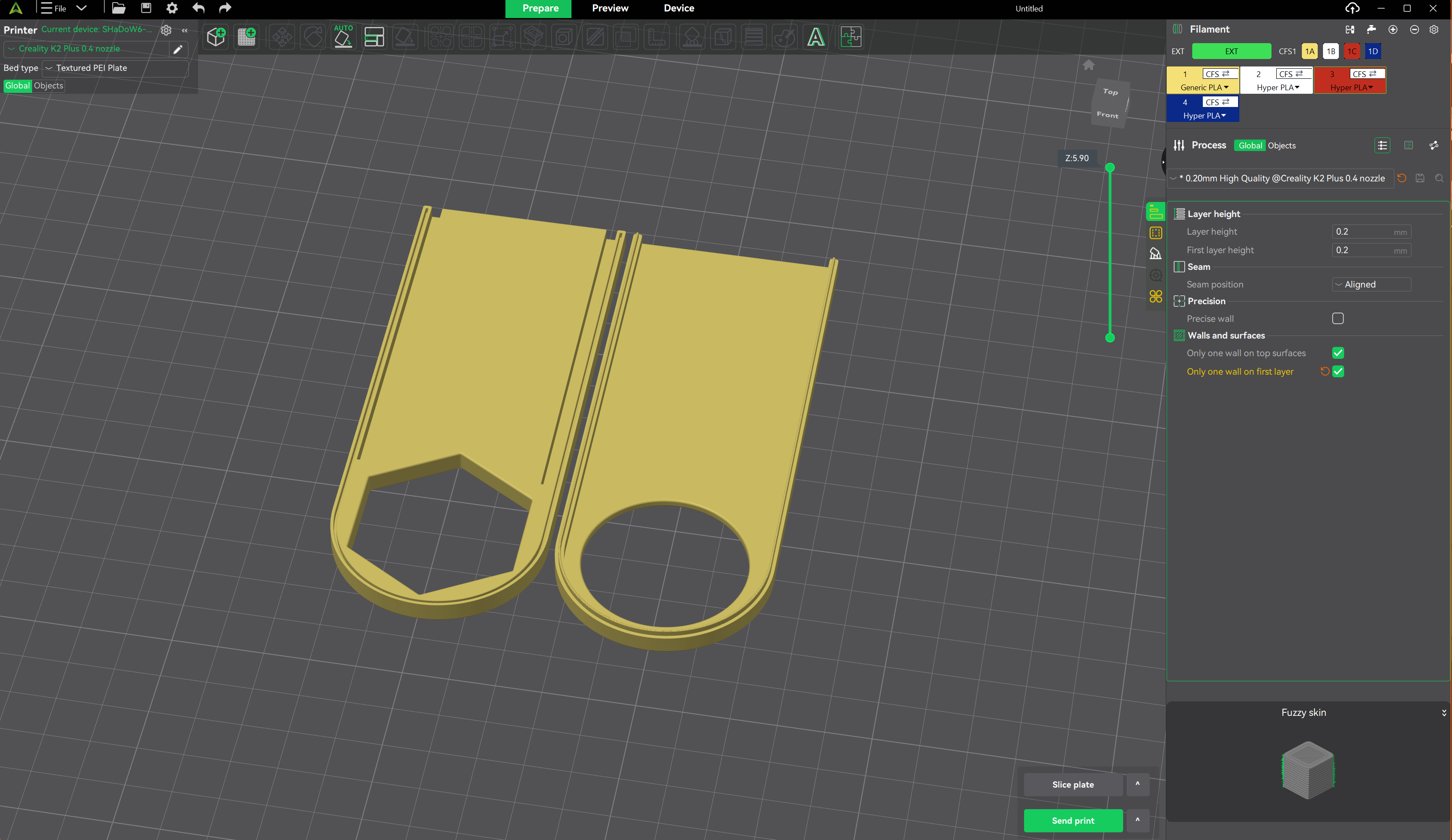Enable advanced settings list view toggle
The width and height of the screenshot is (1452, 840).
click(x=1382, y=145)
